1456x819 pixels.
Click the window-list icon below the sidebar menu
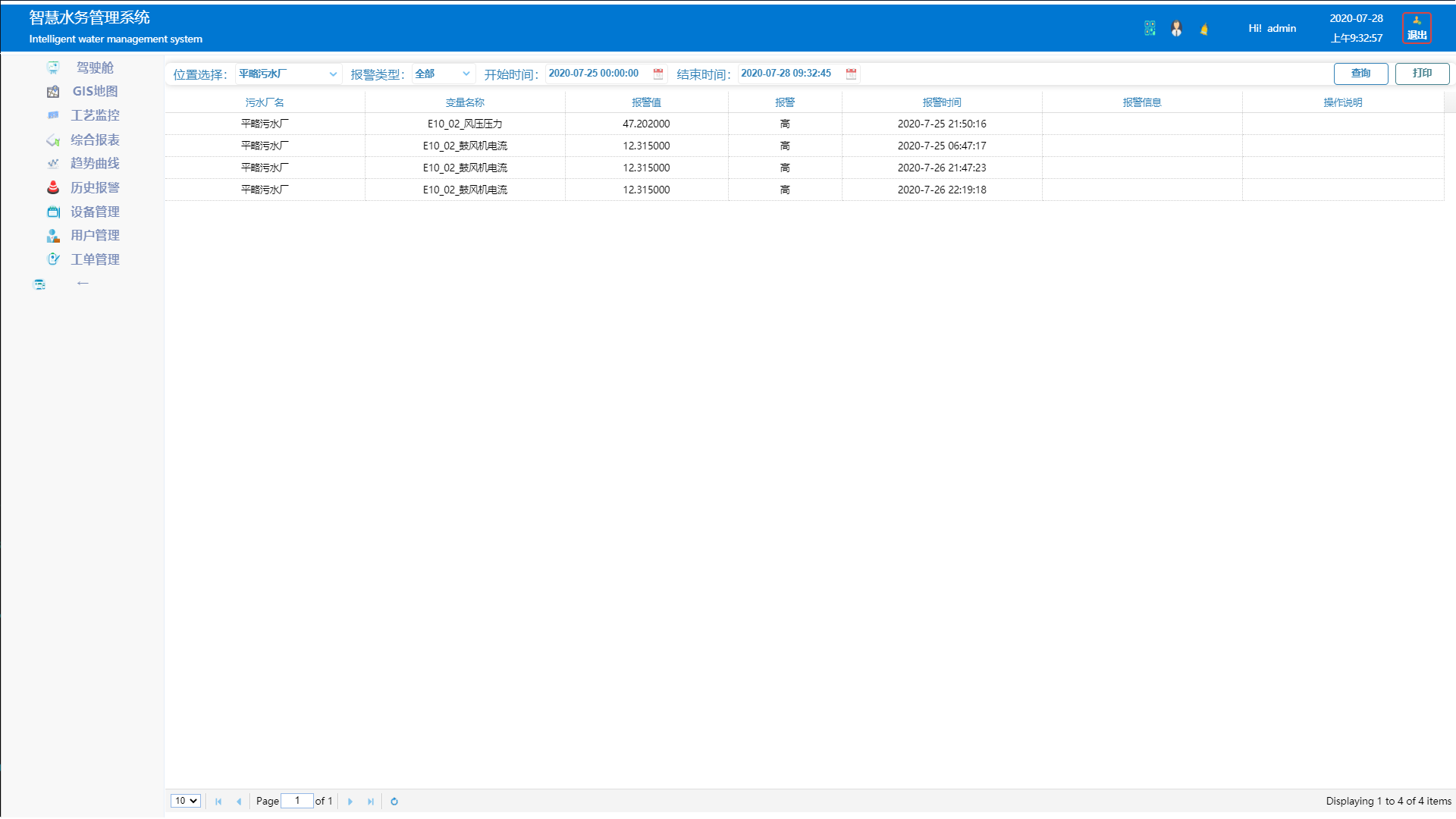(39, 284)
